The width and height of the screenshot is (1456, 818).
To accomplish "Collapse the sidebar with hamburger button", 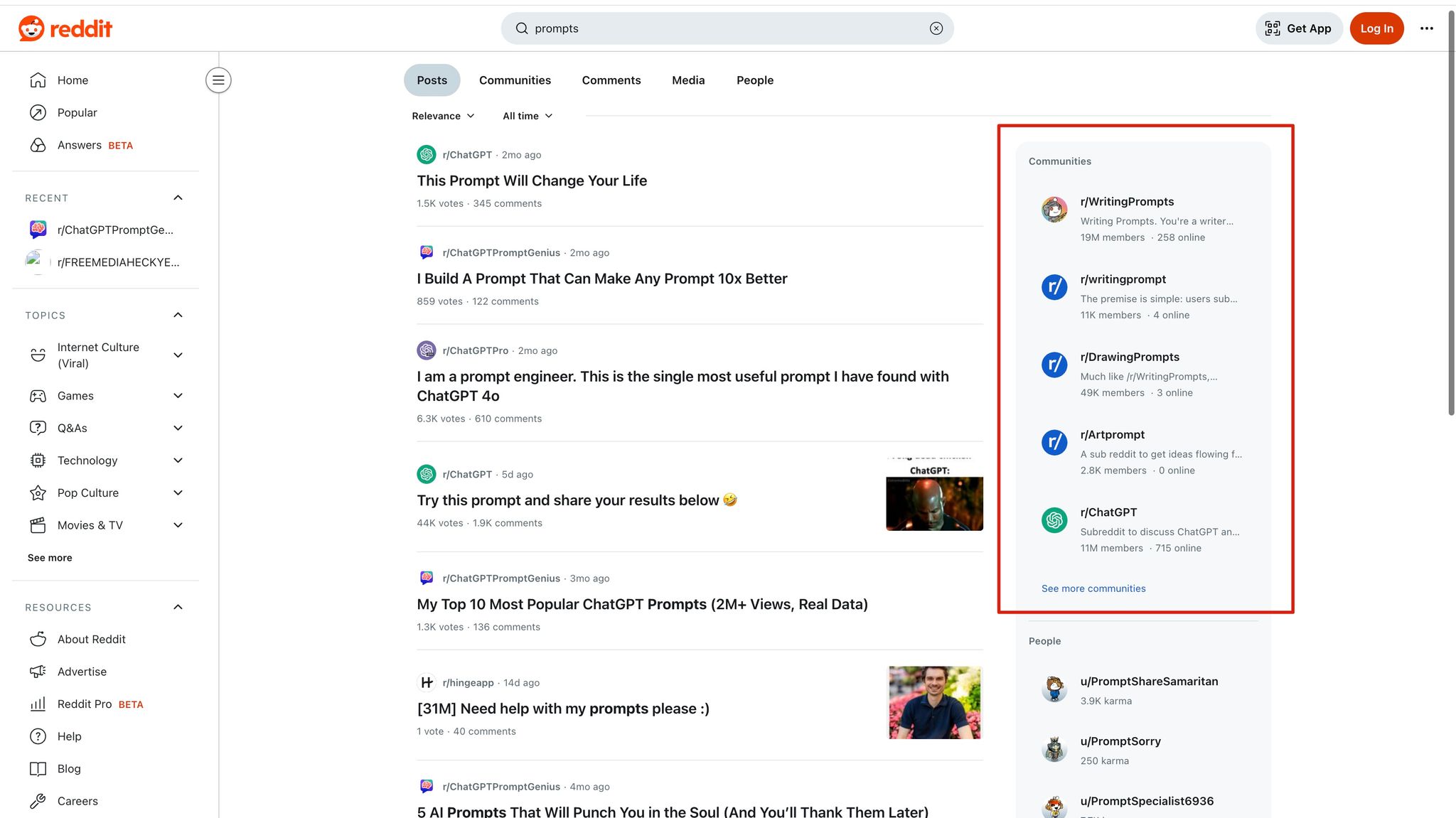I will pos(218,80).
